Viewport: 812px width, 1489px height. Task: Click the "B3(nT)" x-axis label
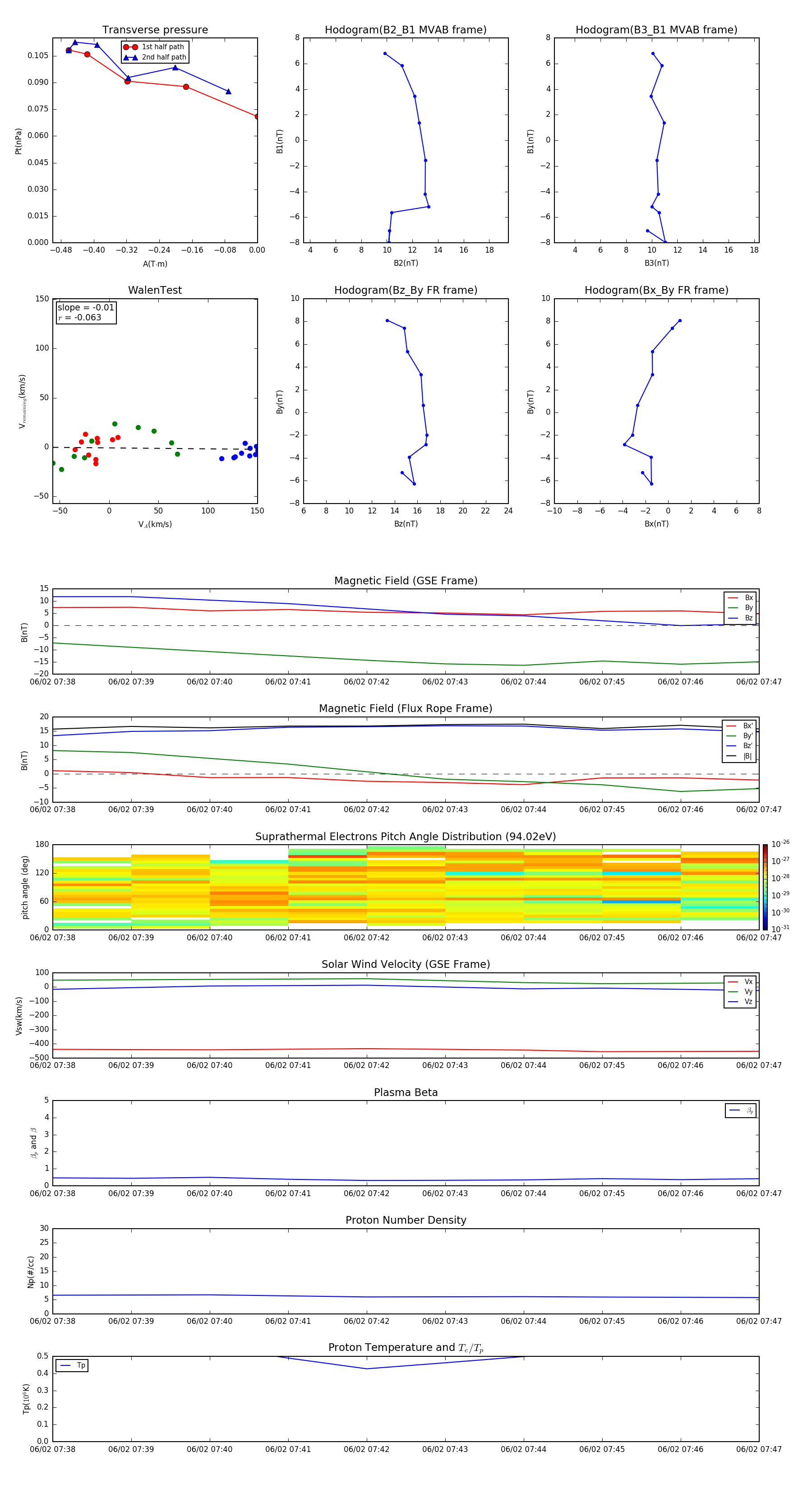[656, 263]
